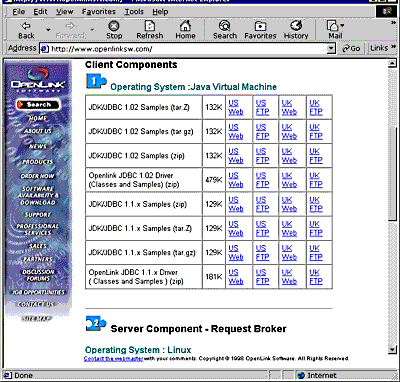Image resolution: width=400 pixels, height=382 pixels.
Task: Click the Done status page icon
Action: tap(8, 376)
